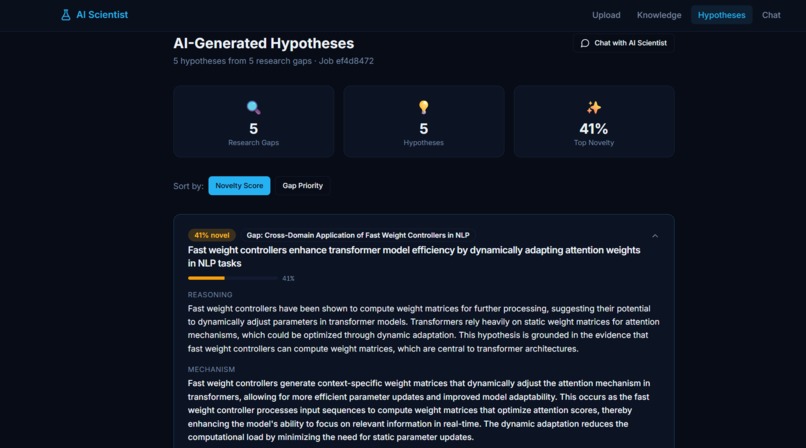
Task: Click the MECHANISM section label
Action: 211,369
